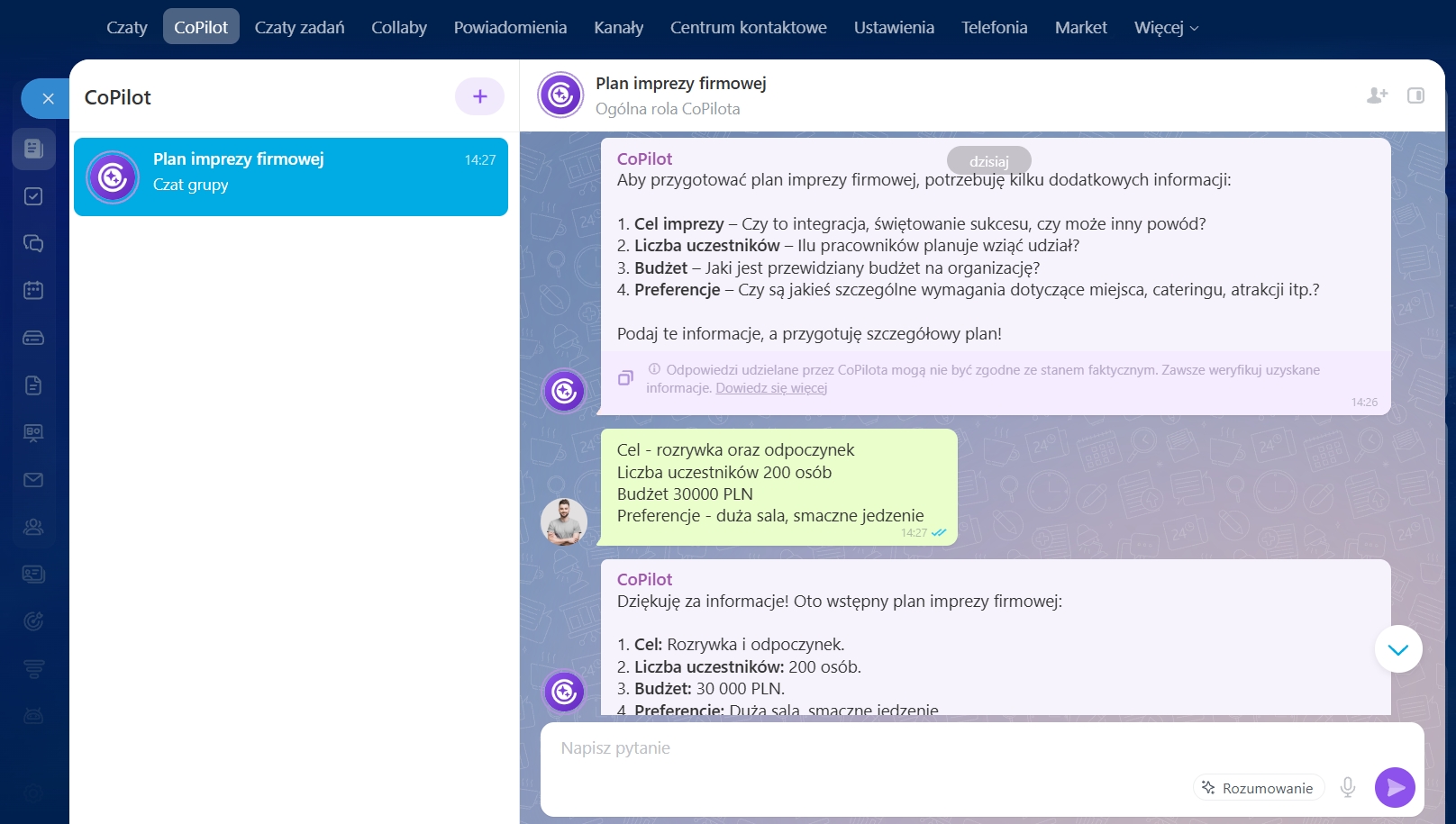Open the chat bubbles icon in sidebar
This screenshot has width=1456, height=824.
(33, 243)
